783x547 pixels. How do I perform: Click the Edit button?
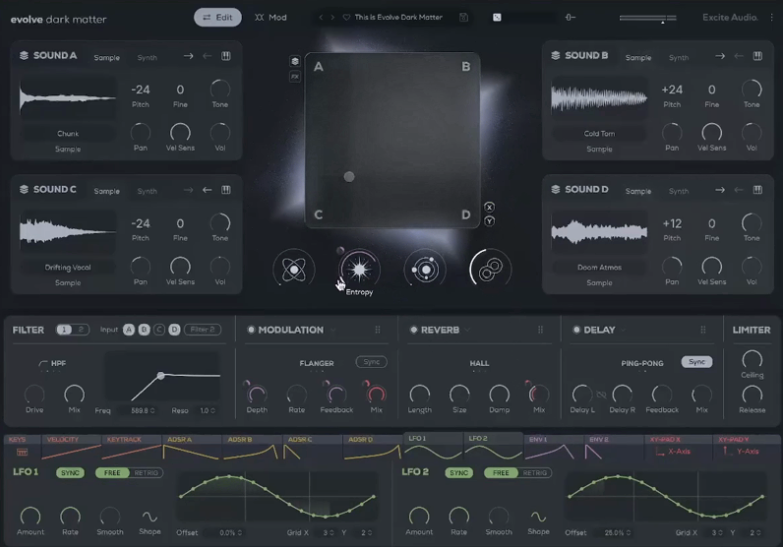point(218,17)
